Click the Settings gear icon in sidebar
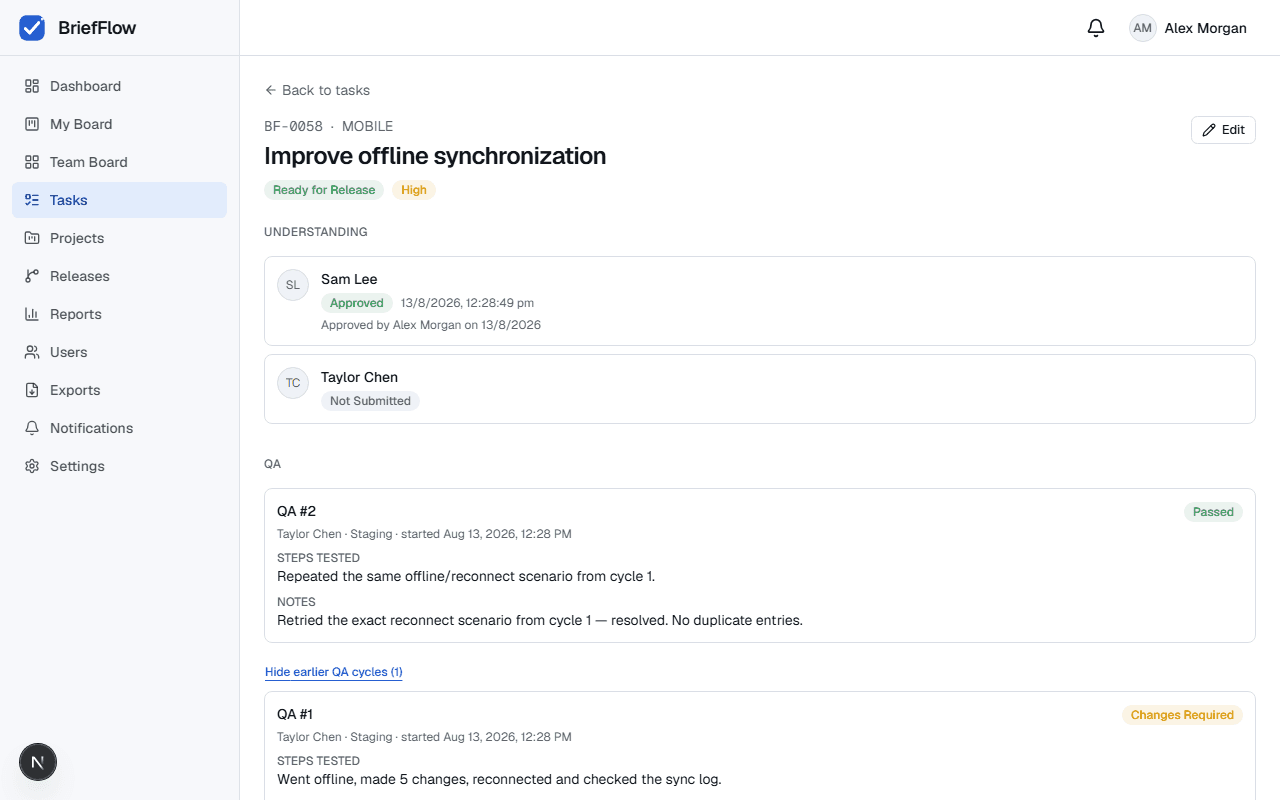The image size is (1280, 800). pyautogui.click(x=32, y=466)
